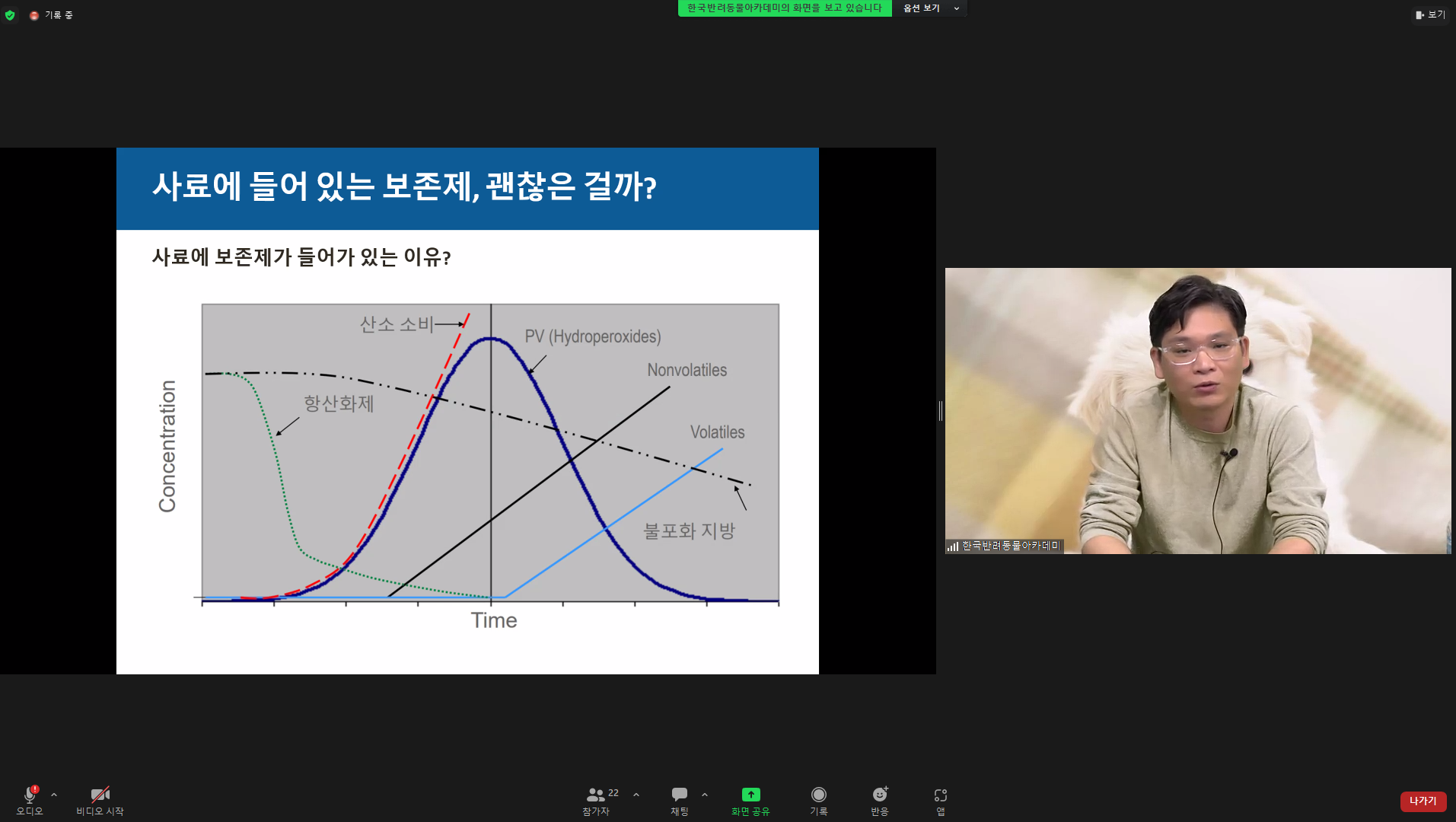Expand the arrow beside 참가자
The height and width of the screenshot is (822, 1456).
click(x=636, y=795)
